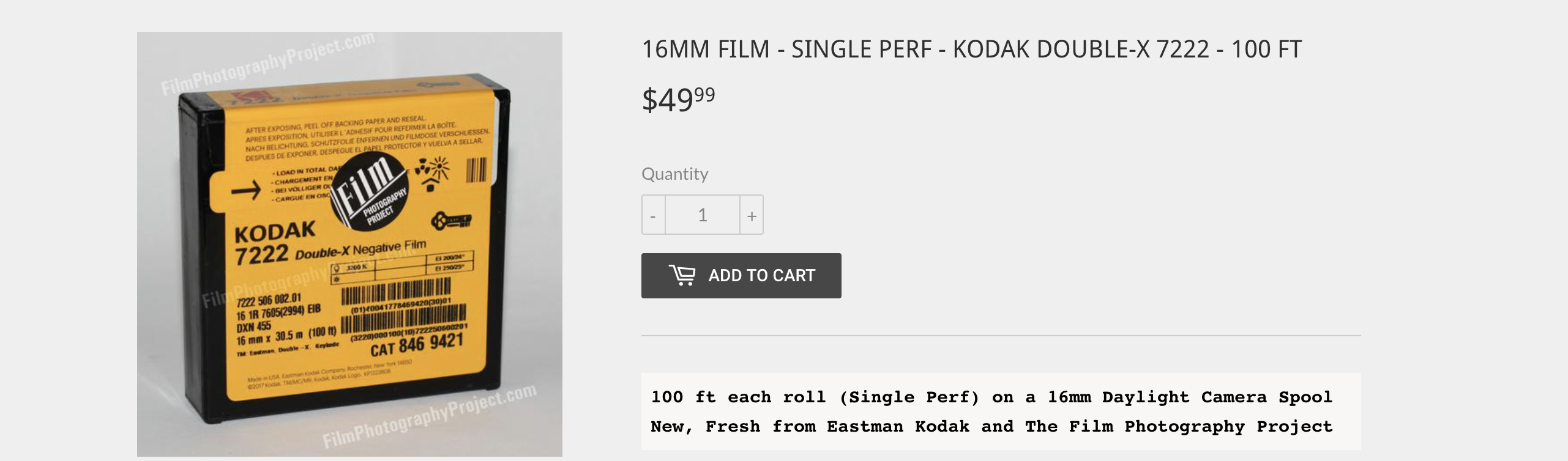Click the $49.99 price text
This screenshot has height=461, width=1568.
click(x=678, y=100)
